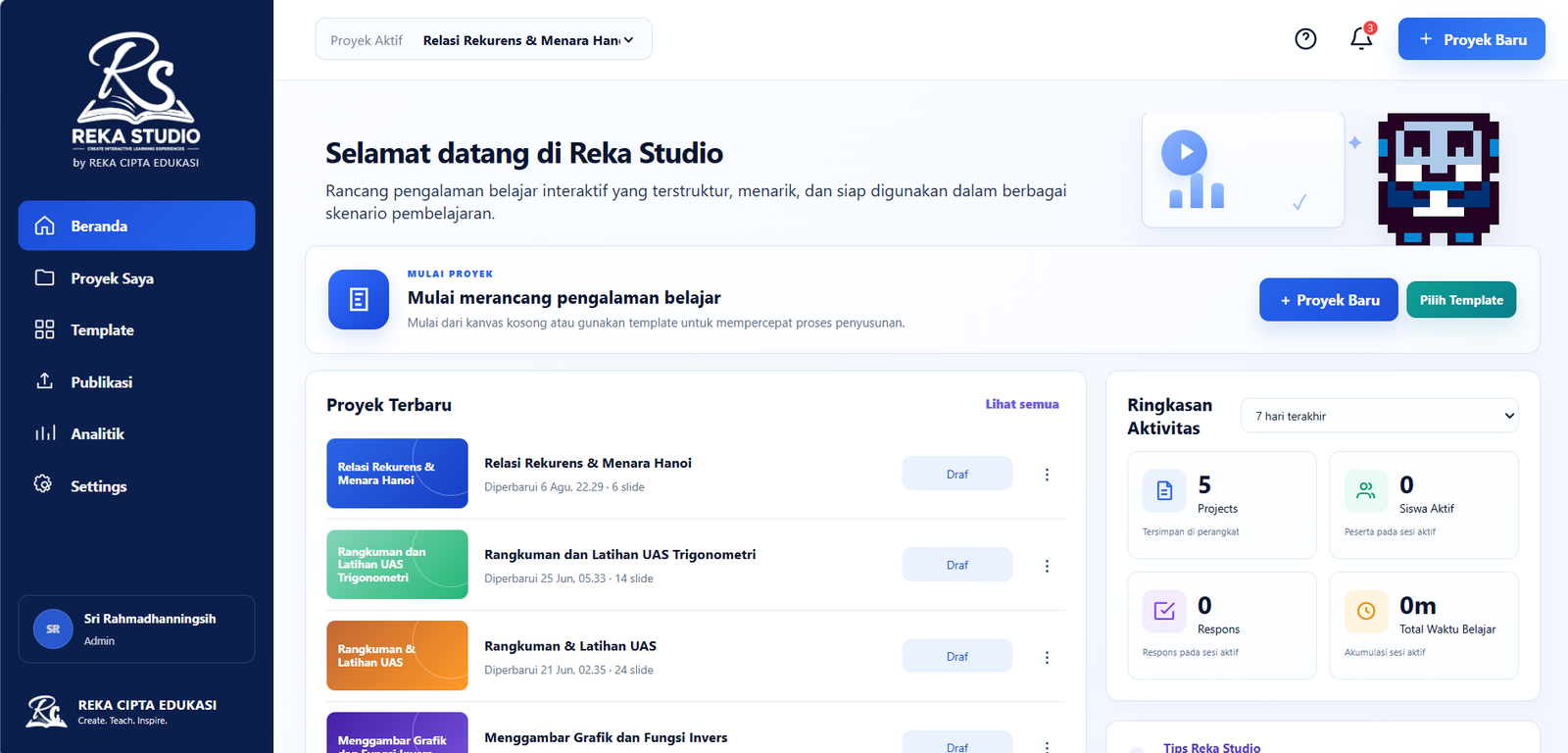Viewport: 1568px width, 753px height.
Task: Open options menu for Relasi Rekurens & Menara Hanoi
Action: [1047, 475]
